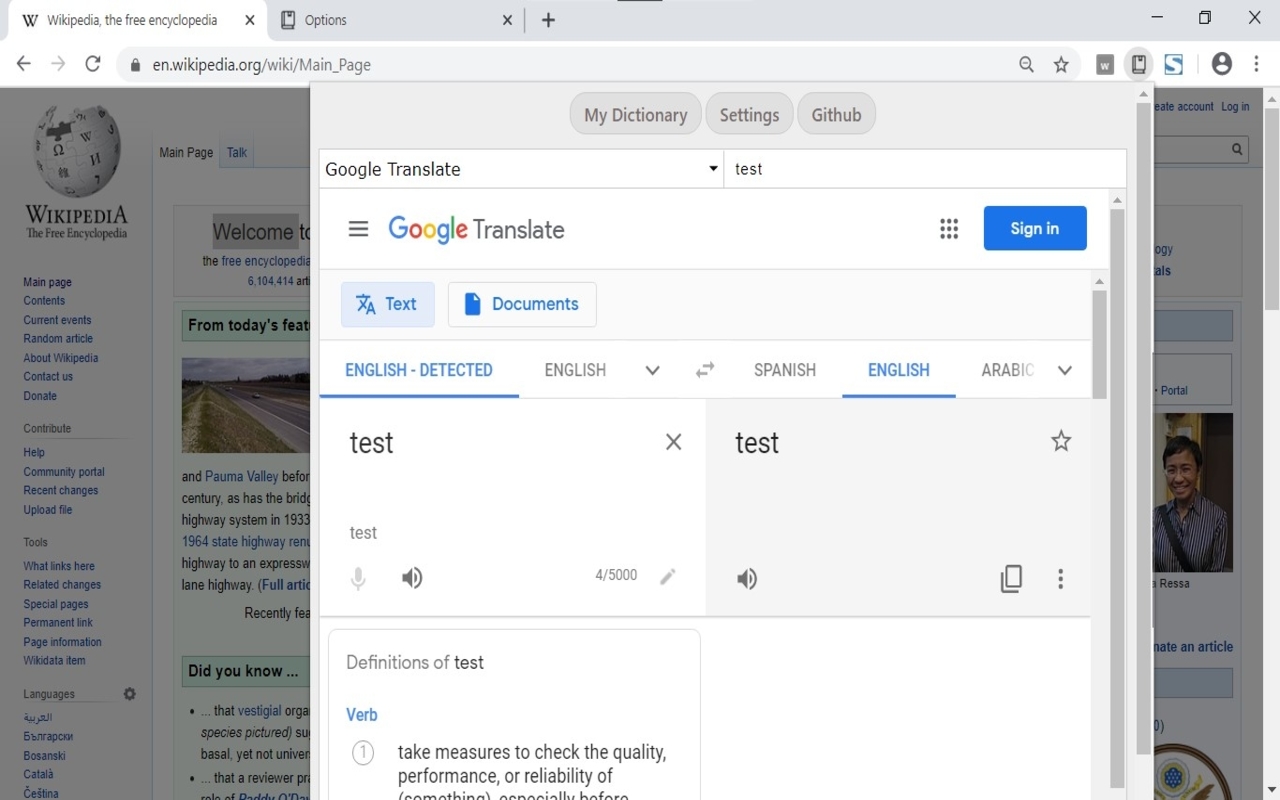
Task: Select the Text translation mode
Action: coord(388,304)
